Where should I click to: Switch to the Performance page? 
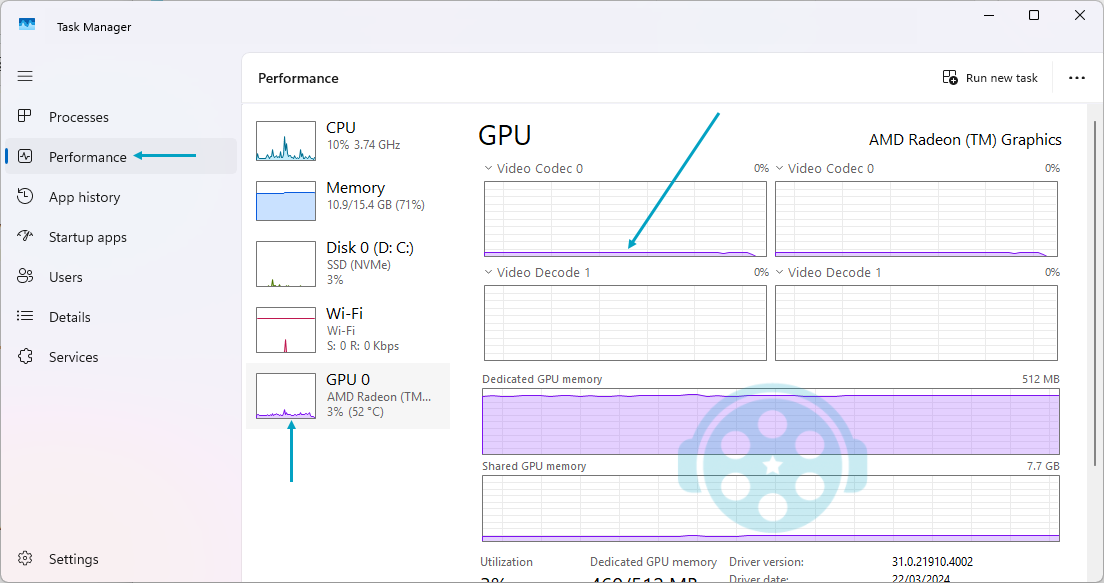point(121,156)
